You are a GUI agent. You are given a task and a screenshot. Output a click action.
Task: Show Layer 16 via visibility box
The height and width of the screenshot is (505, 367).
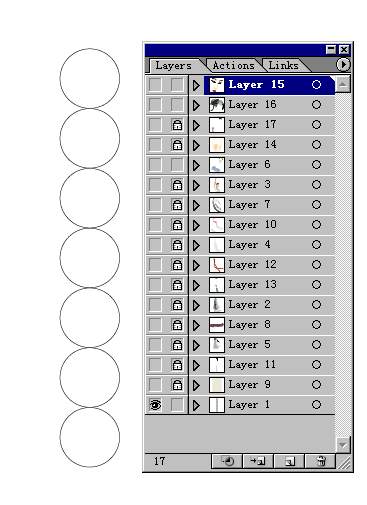(x=155, y=105)
